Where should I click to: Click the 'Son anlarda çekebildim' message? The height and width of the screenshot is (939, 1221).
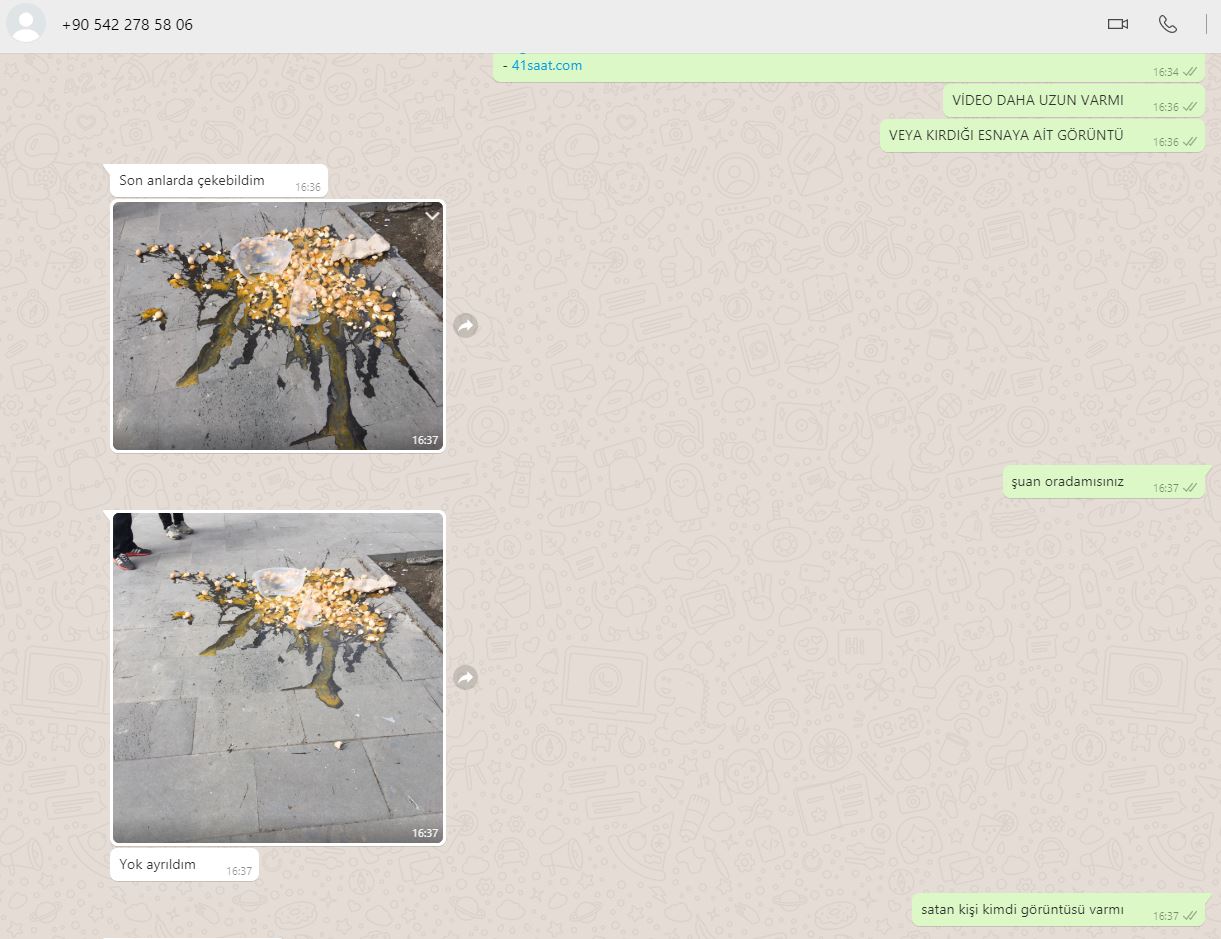191,181
